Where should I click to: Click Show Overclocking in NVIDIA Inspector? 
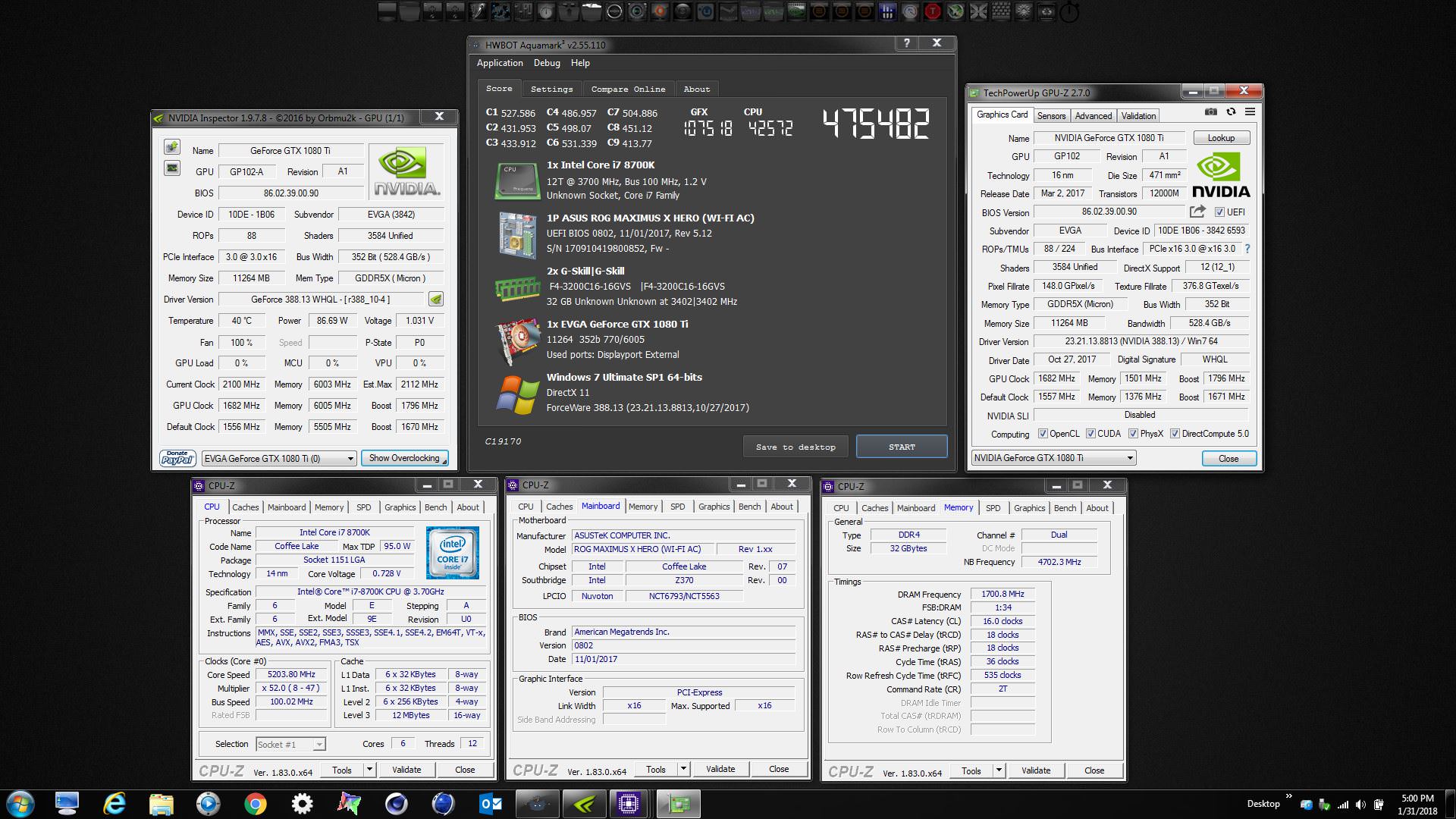404,458
